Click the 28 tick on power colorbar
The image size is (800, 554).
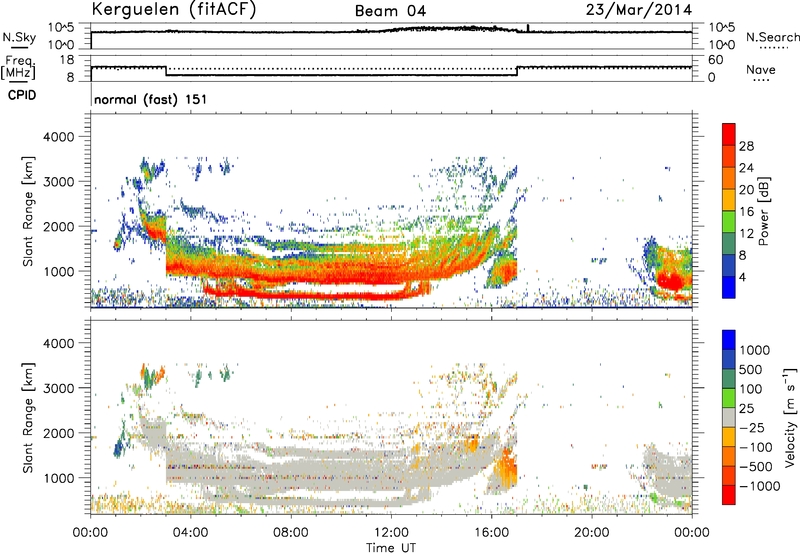point(746,146)
